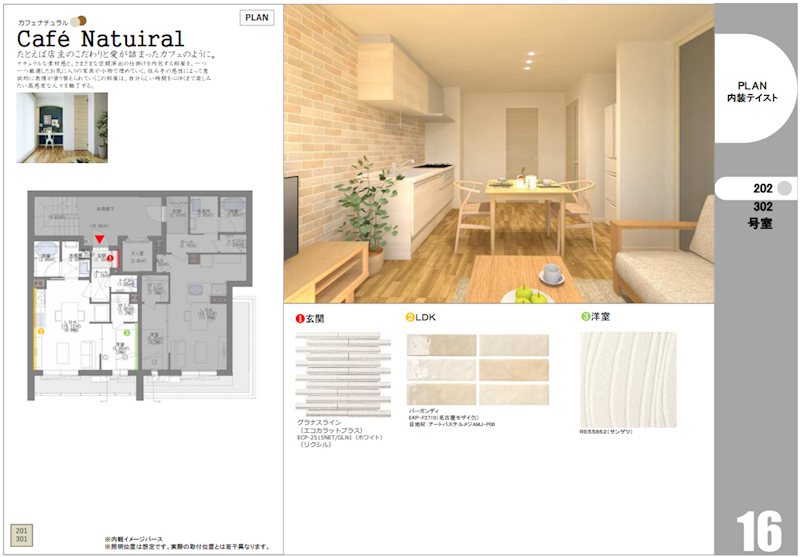
Task: Click the red circle marker on floor plan
Action: pyautogui.click(x=112, y=259)
